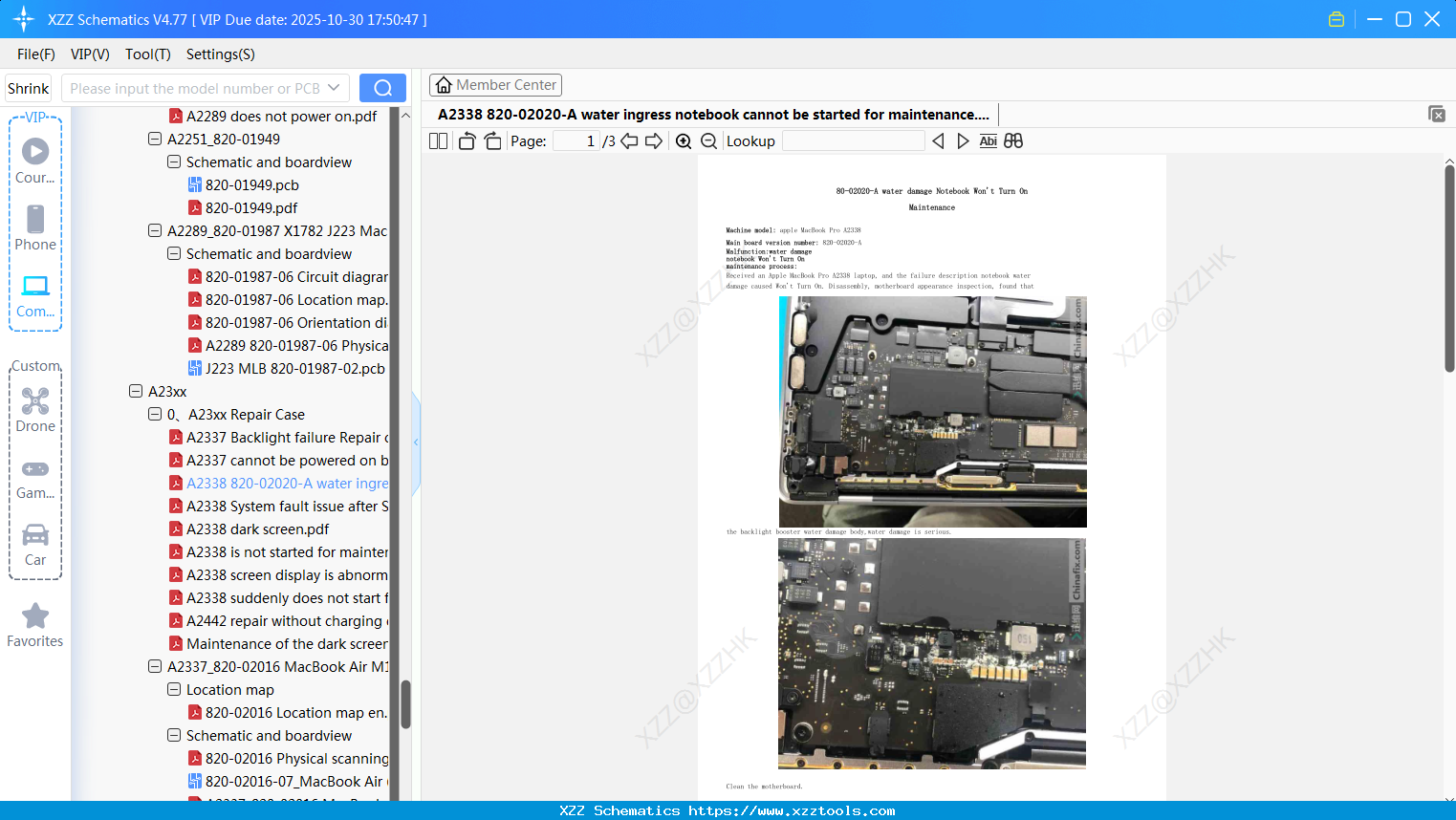Image resolution: width=1456 pixels, height=820 pixels.
Task: Collapse the Location map folder
Action: pyautogui.click(x=174, y=690)
